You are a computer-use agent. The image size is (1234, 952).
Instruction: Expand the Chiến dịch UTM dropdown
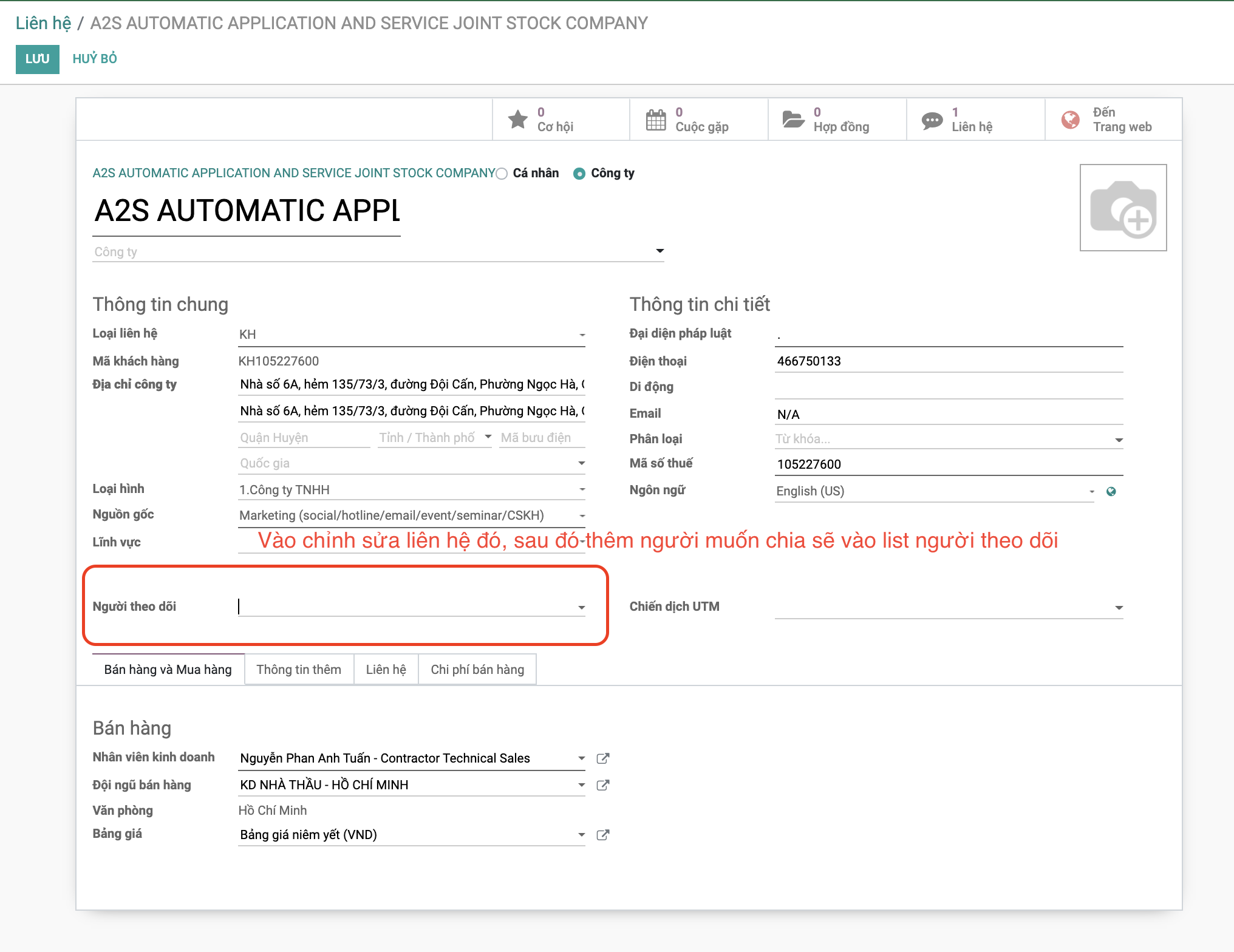coord(1119,608)
